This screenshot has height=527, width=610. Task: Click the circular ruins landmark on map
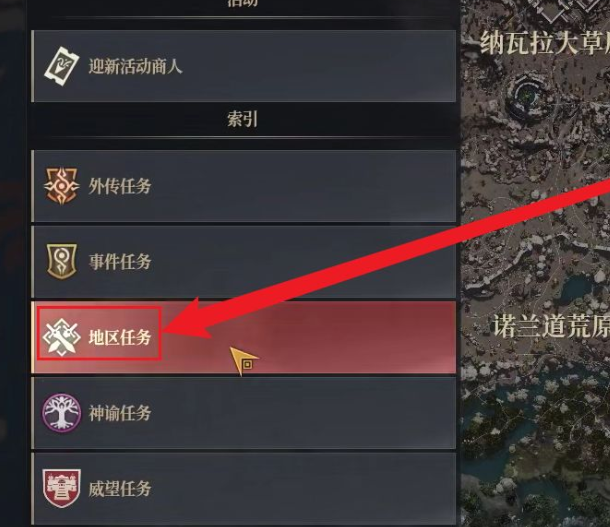526,95
